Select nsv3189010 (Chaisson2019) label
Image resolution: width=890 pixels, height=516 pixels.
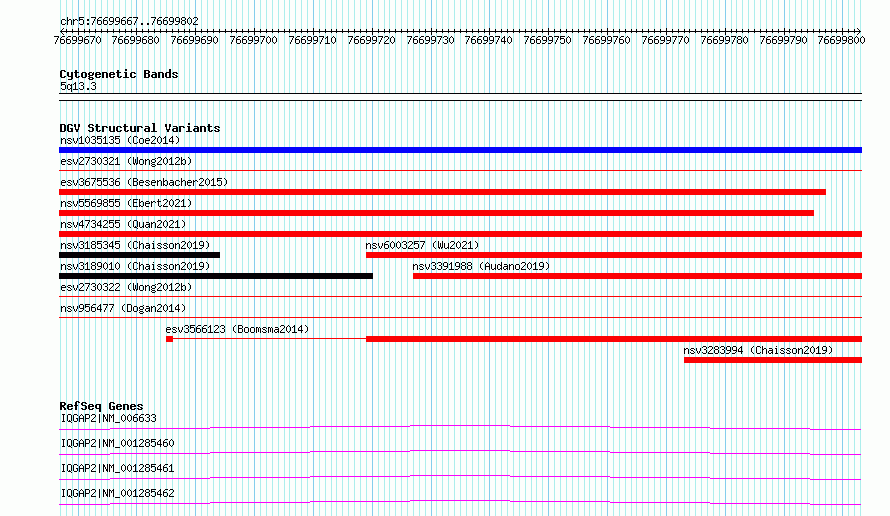pos(135,266)
